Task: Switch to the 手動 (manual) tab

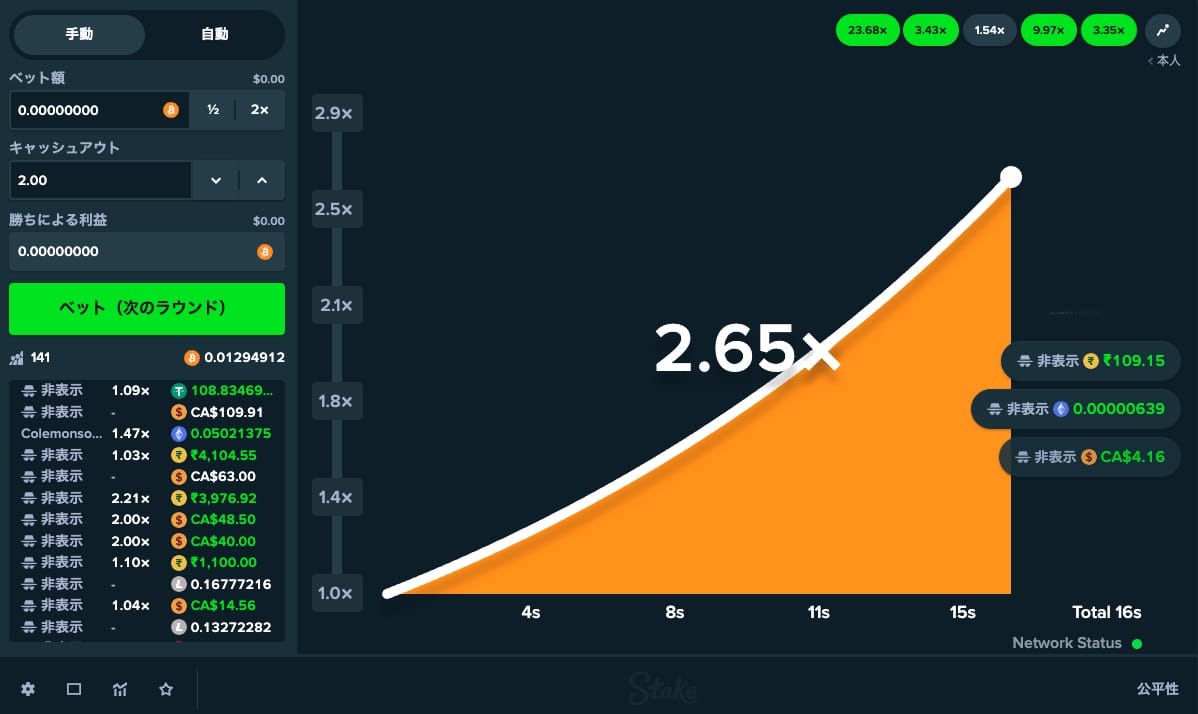Action: click(79, 34)
